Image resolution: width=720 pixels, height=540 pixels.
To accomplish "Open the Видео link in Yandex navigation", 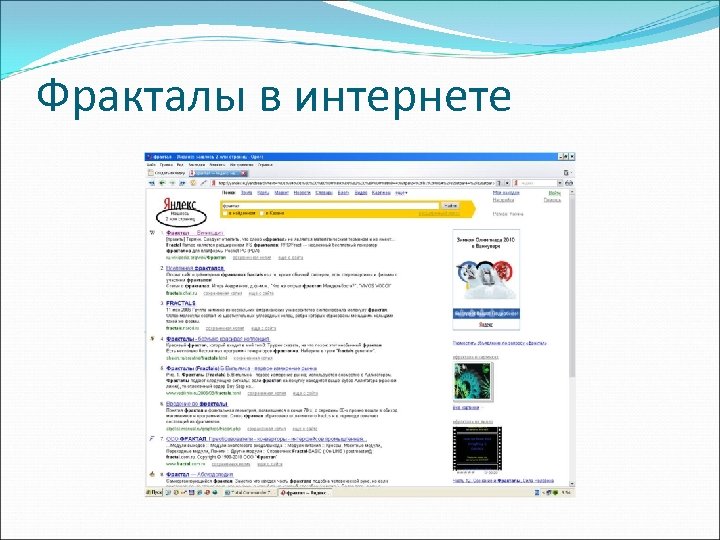I will coord(361,193).
